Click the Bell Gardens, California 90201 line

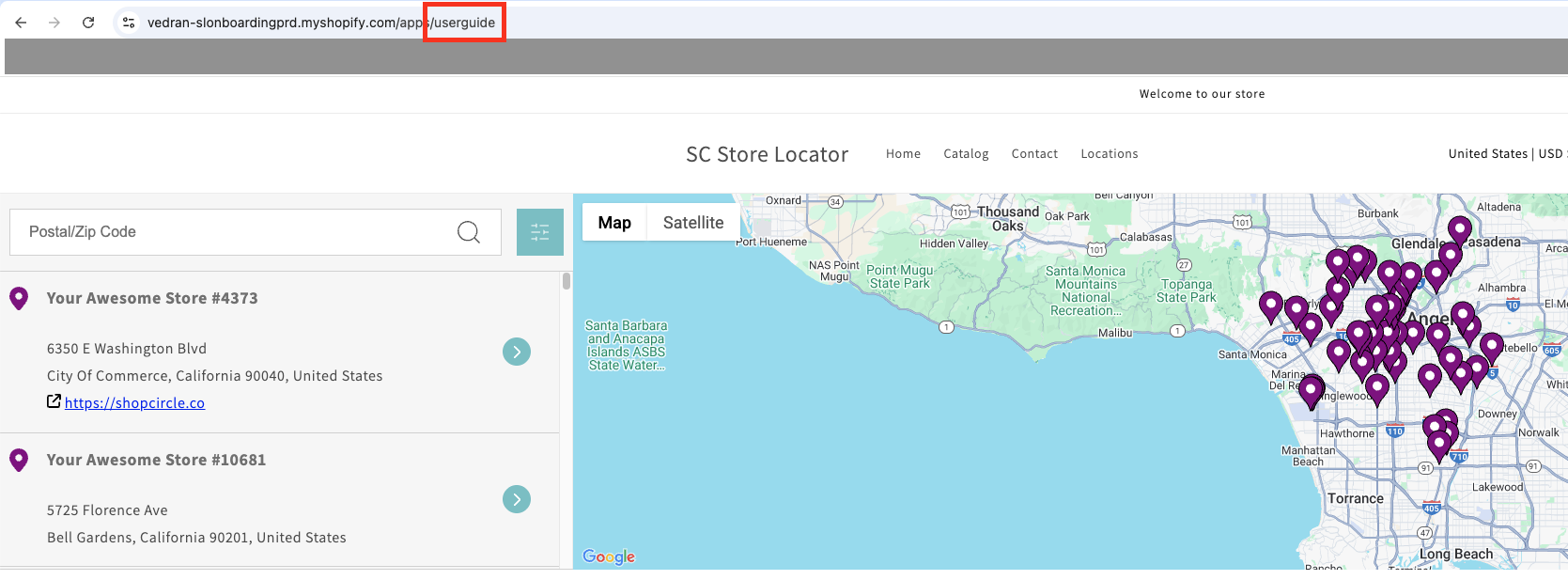(x=196, y=538)
